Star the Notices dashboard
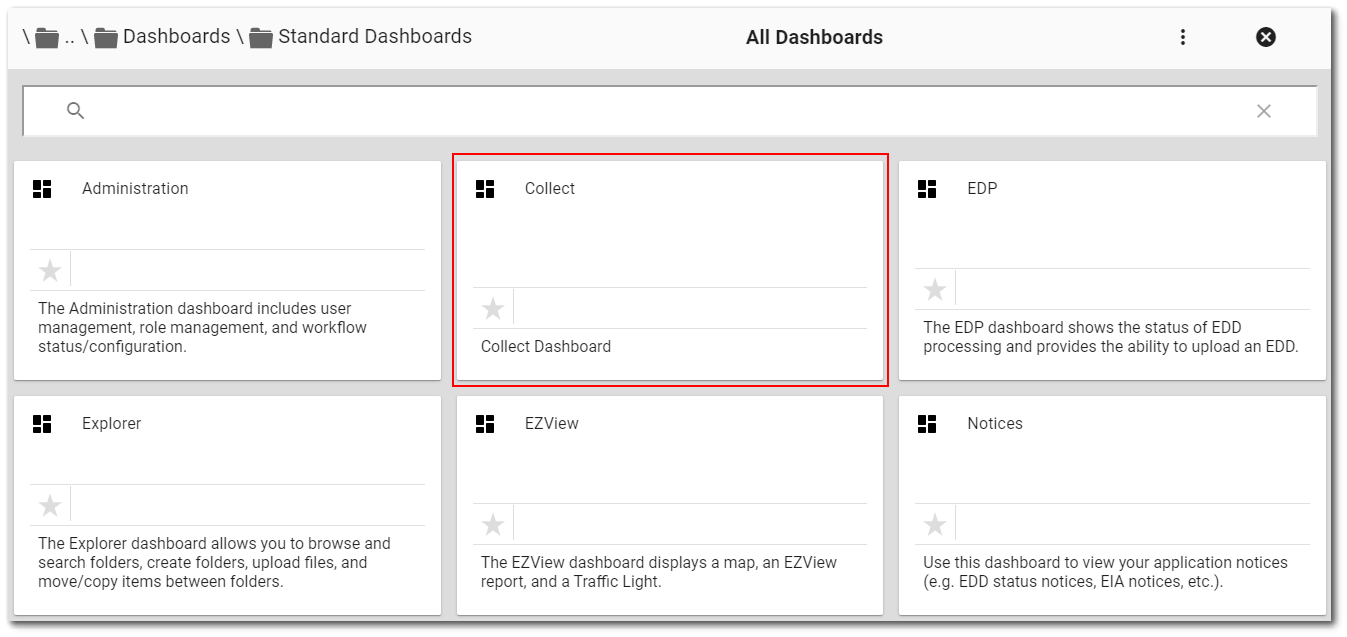 (935, 524)
